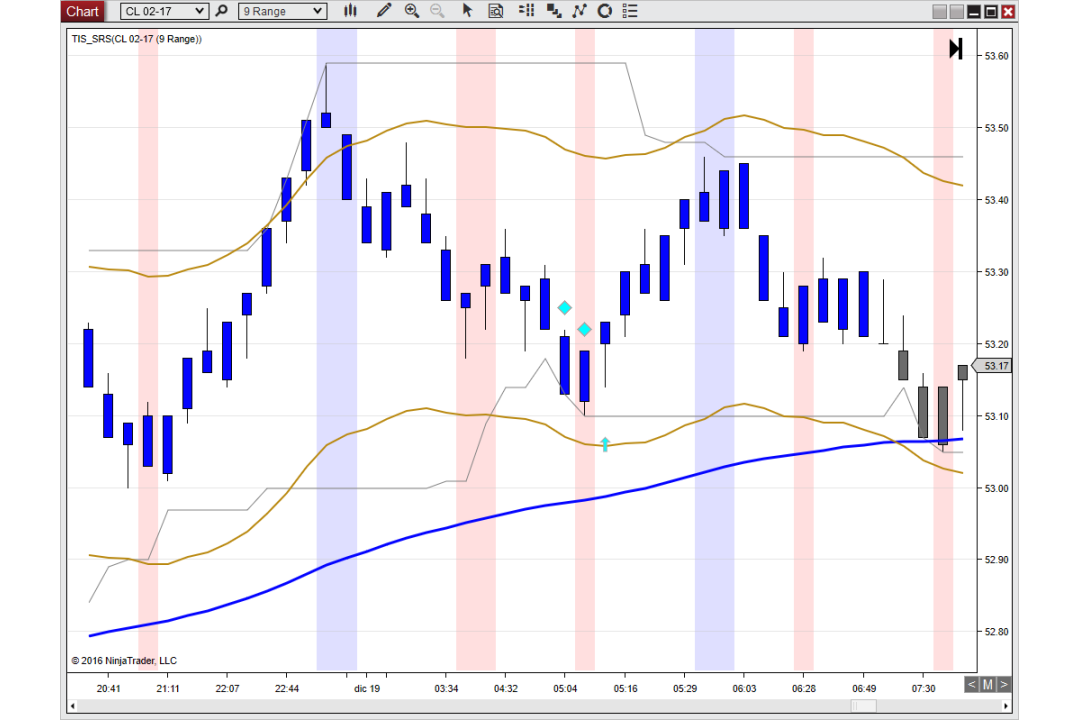Click the 'dic 19' date label
Screen dimensions: 1080x720
(x=367, y=688)
